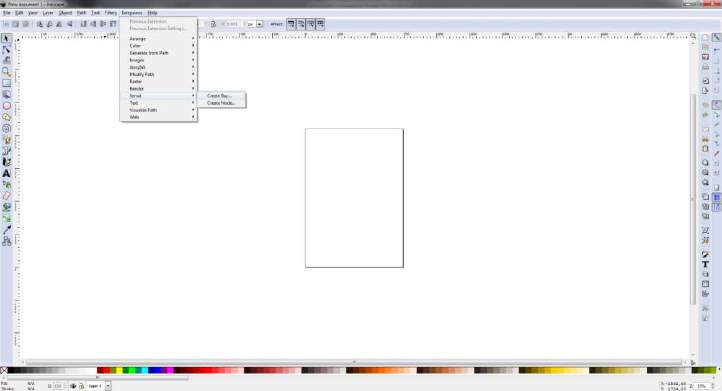This screenshot has height=391, width=722.
Task: Click the Save document icon in right bar
Action: 705,57
